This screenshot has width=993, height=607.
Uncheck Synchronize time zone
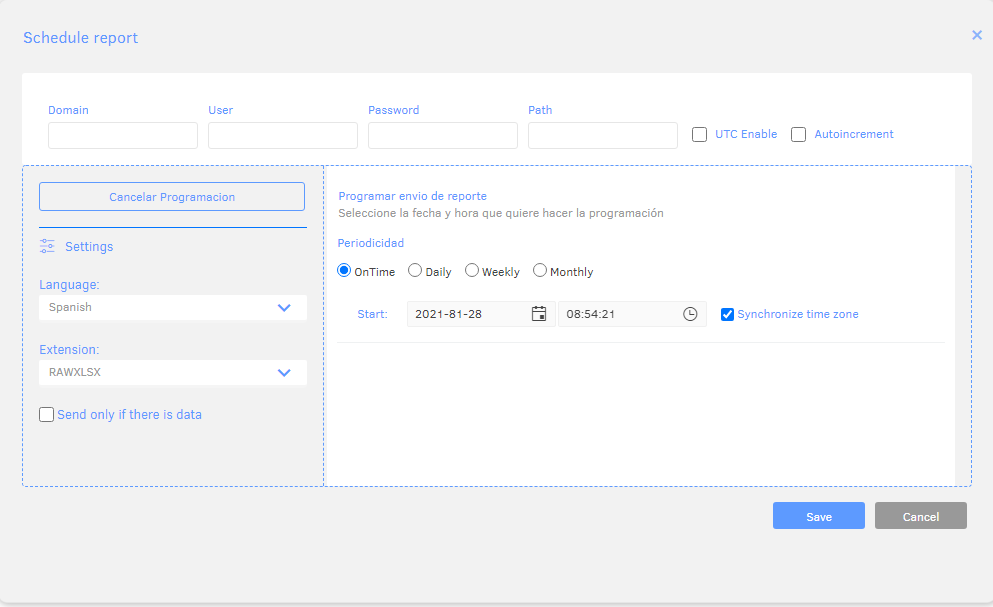727,314
